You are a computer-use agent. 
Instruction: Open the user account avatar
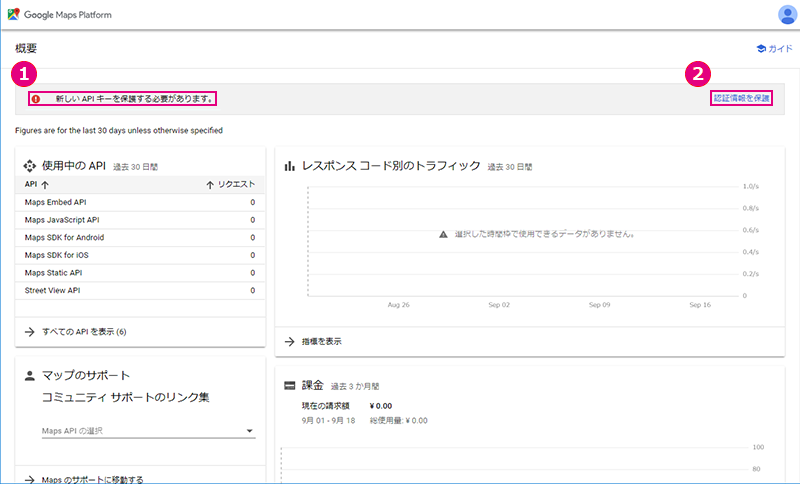[787, 14]
